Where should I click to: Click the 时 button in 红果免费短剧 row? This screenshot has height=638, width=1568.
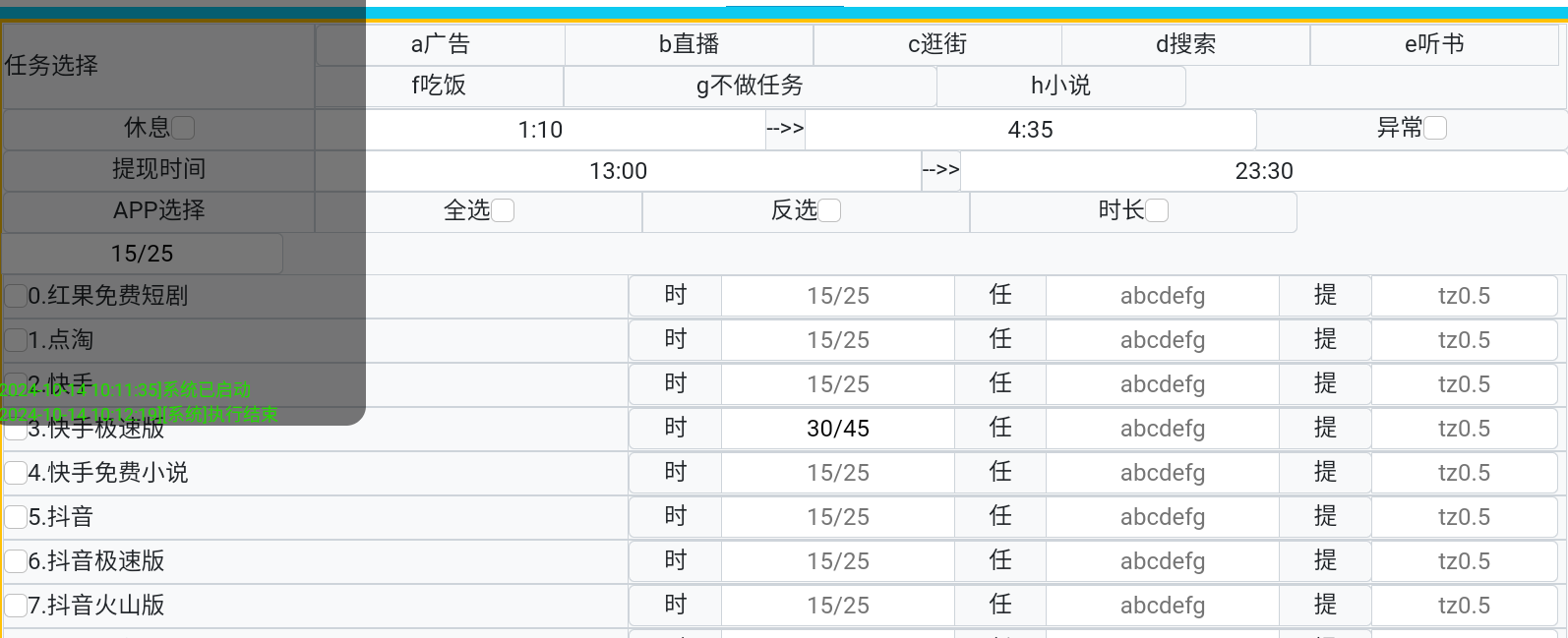click(x=676, y=296)
